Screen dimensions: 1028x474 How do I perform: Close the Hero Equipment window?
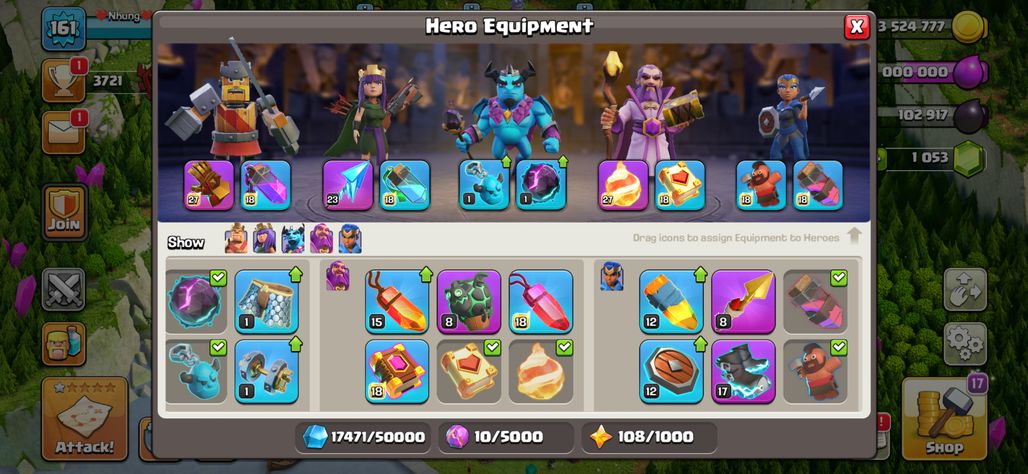[856, 27]
